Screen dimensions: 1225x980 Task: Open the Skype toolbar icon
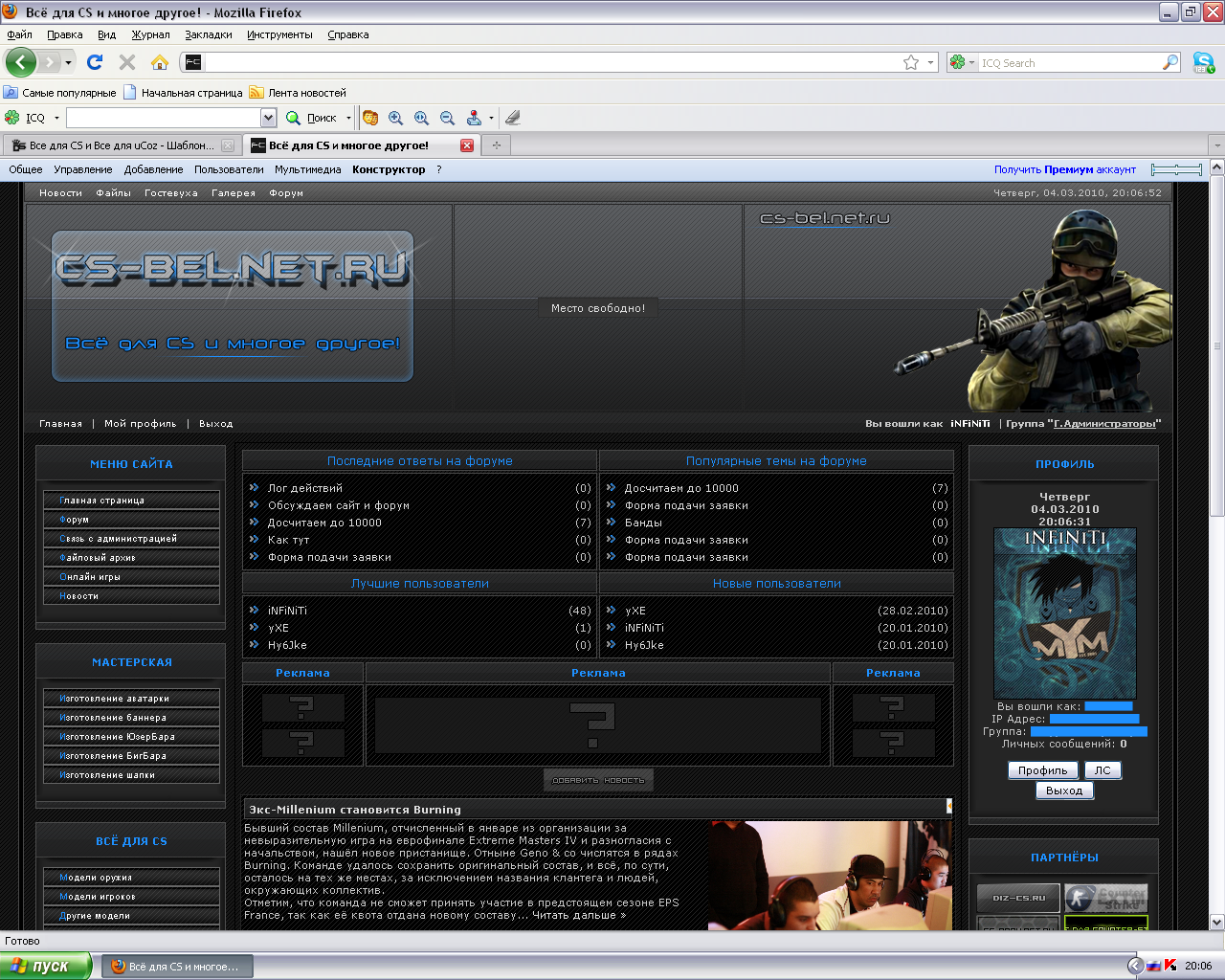(x=1203, y=63)
